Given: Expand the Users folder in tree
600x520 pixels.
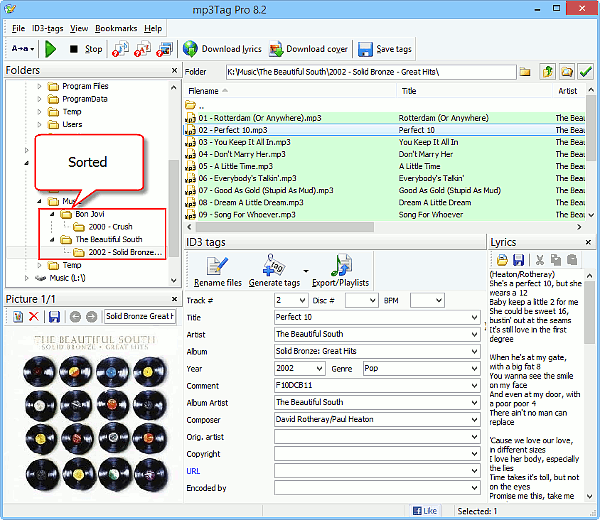Looking at the screenshot, I should (x=39, y=124).
